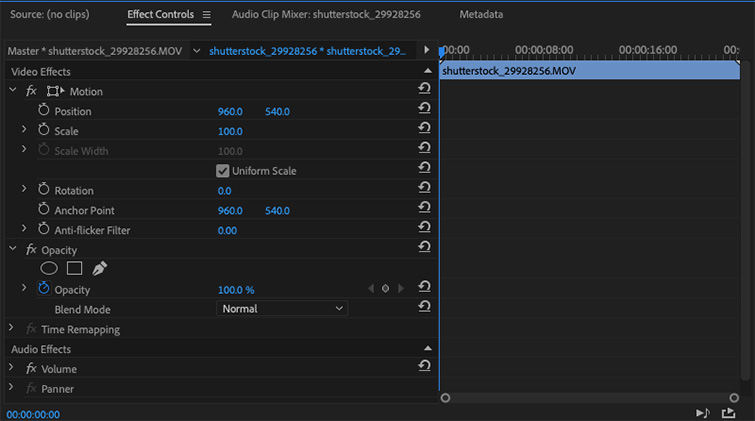
Task: Open the Blend Mode dropdown
Action: (x=282, y=309)
